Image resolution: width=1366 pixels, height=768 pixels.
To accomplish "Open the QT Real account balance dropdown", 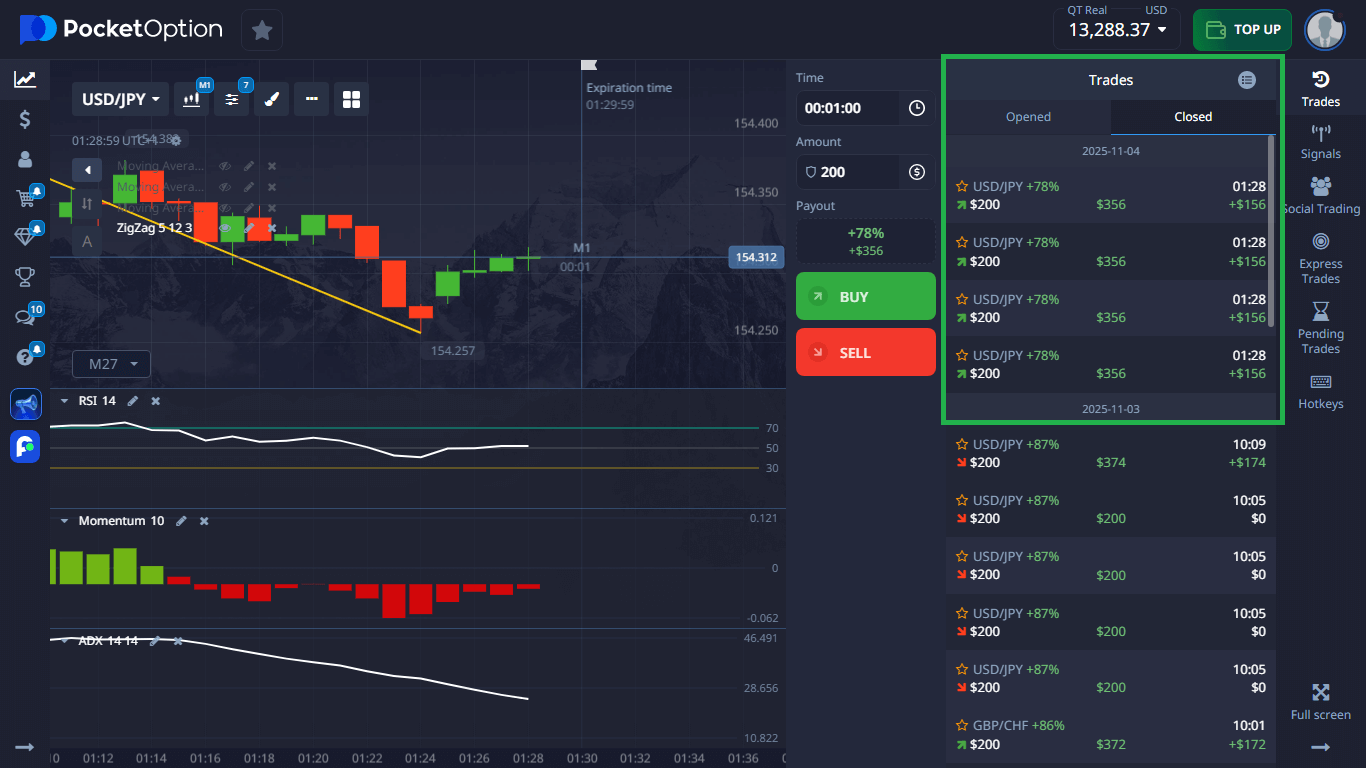I will coord(1116,30).
